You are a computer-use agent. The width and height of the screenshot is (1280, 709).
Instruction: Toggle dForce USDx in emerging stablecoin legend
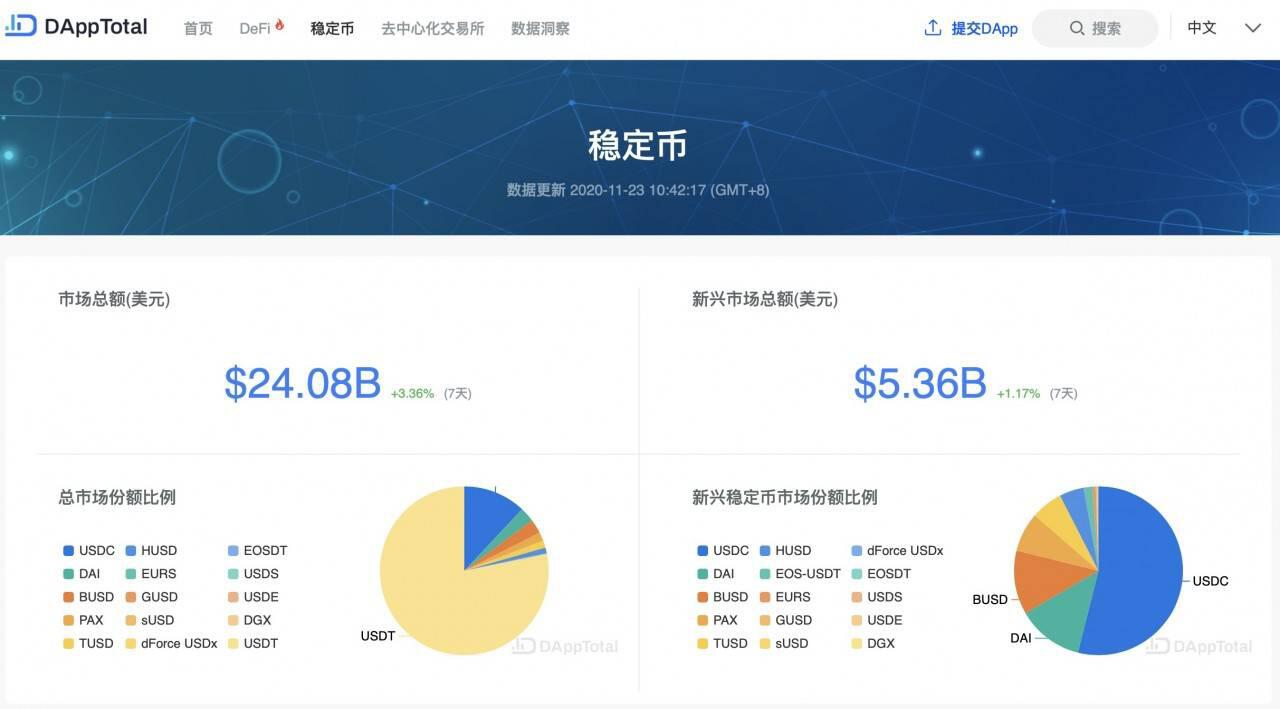[897, 550]
